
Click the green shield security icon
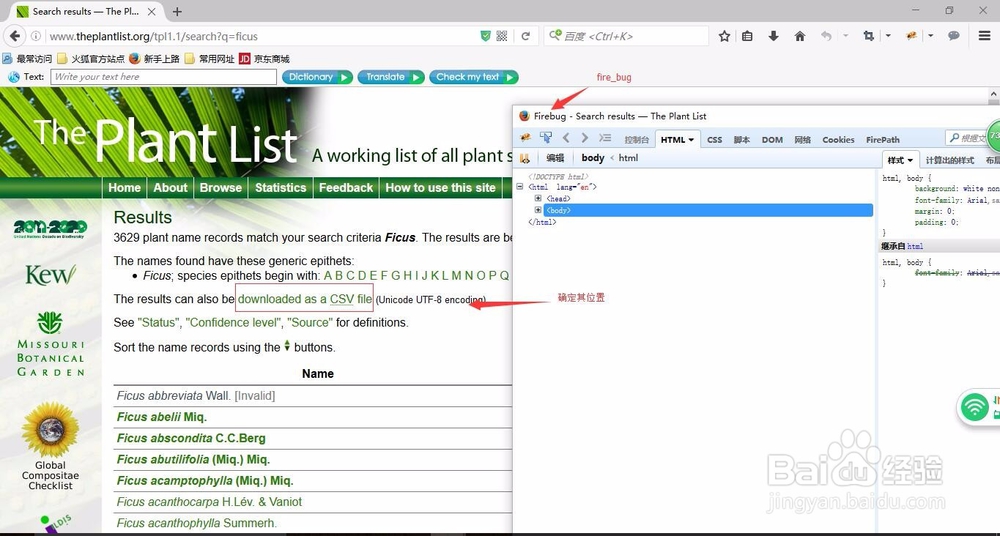(x=486, y=36)
